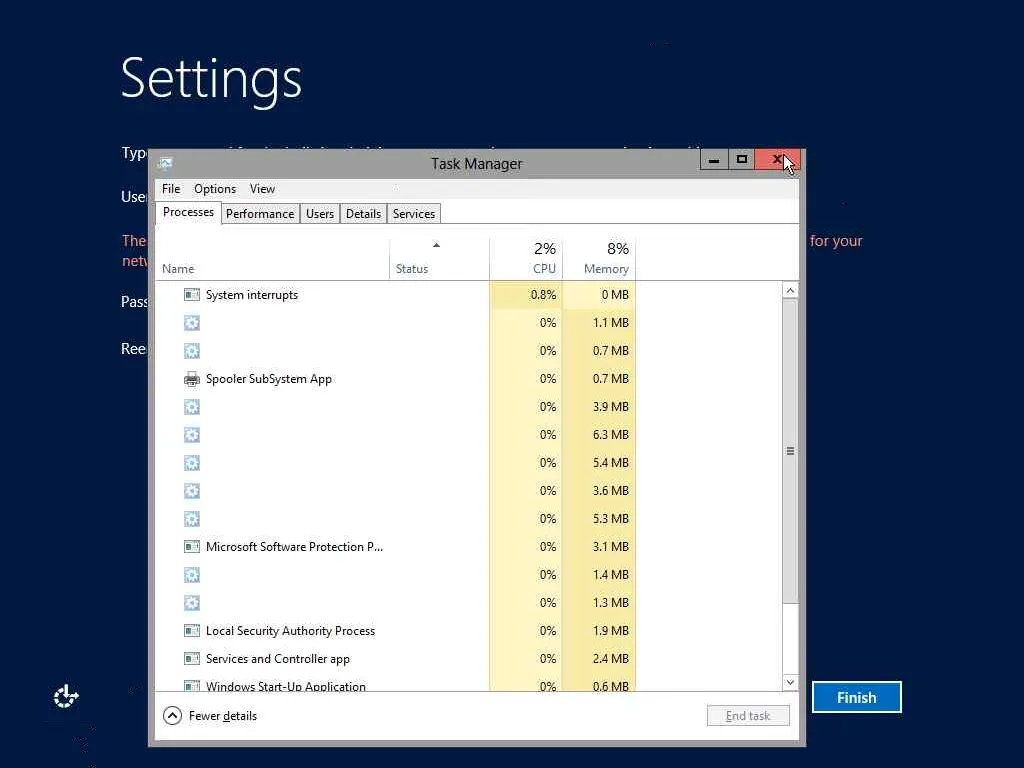Screen dimensions: 1024x768
Task: Switch to the Services tab
Action: (x=413, y=214)
